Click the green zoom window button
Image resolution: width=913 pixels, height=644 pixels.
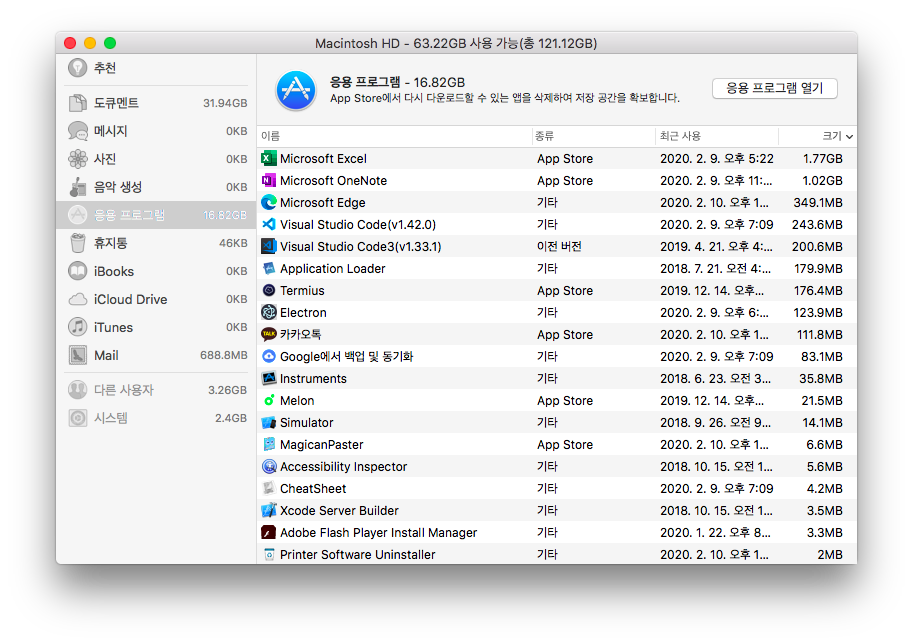[110, 43]
